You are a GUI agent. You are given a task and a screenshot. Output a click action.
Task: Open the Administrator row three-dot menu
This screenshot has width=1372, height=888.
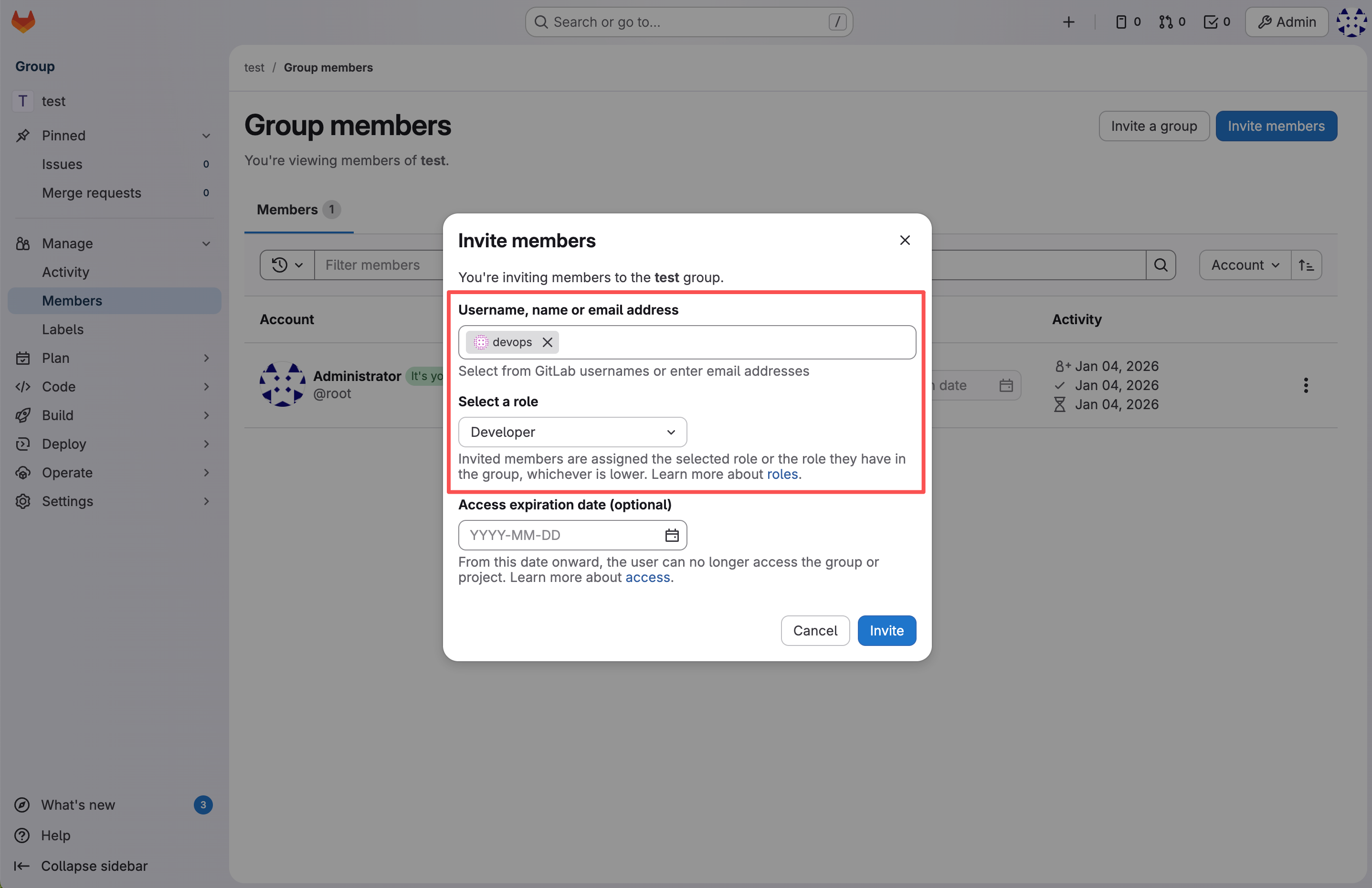1306,385
